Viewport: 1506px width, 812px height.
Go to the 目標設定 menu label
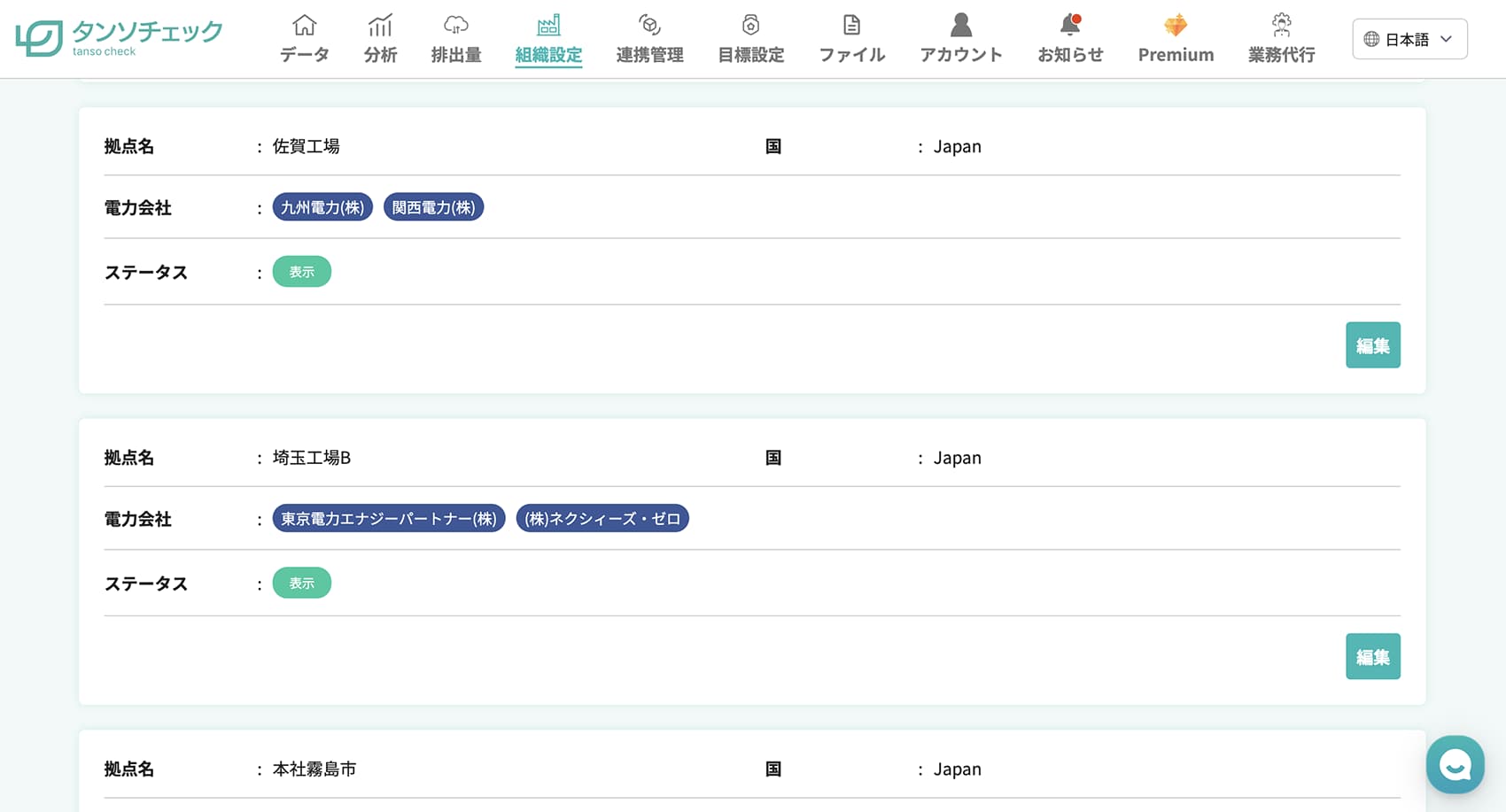click(x=750, y=55)
